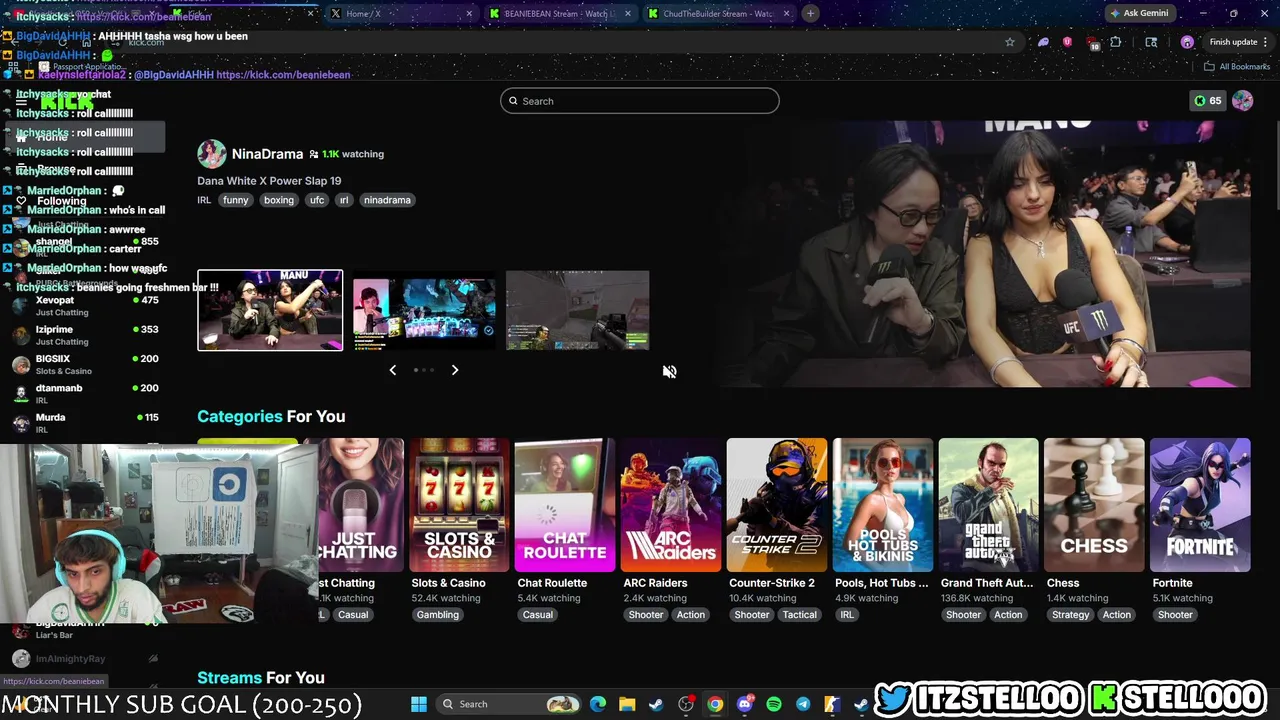The height and width of the screenshot is (720, 1280).
Task: Close the BEANIEBEAN Stream tab
Action: pos(628,13)
